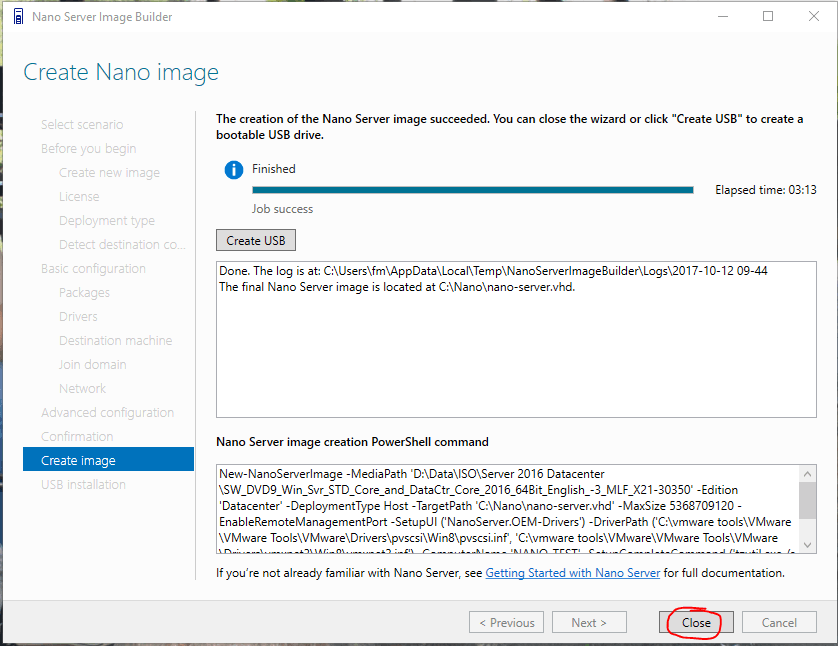This screenshot has height=646, width=838.
Task: Click the Next button
Action: pos(589,622)
